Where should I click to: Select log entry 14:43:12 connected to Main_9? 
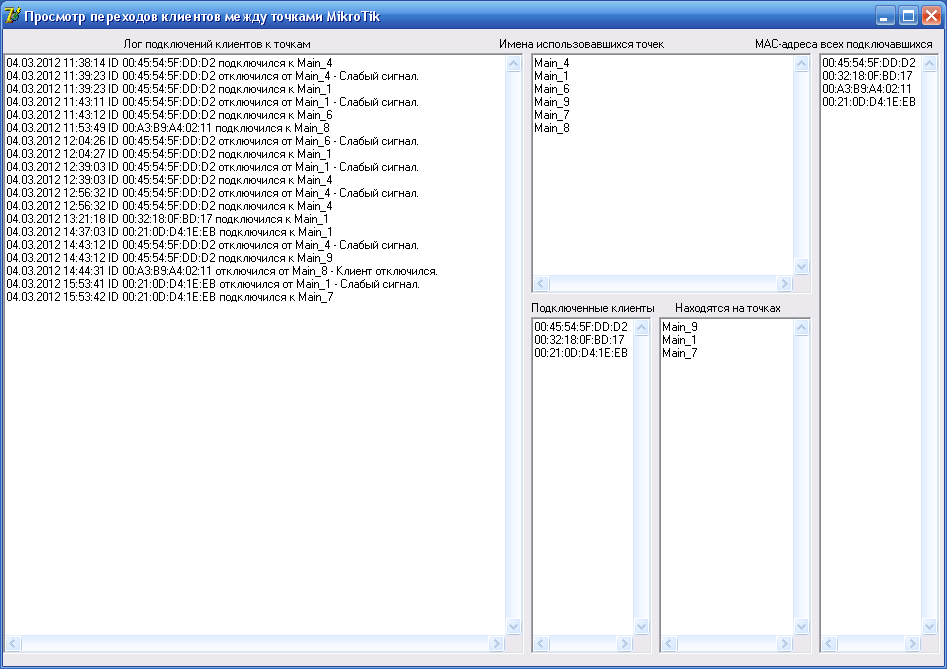[x=169, y=258]
